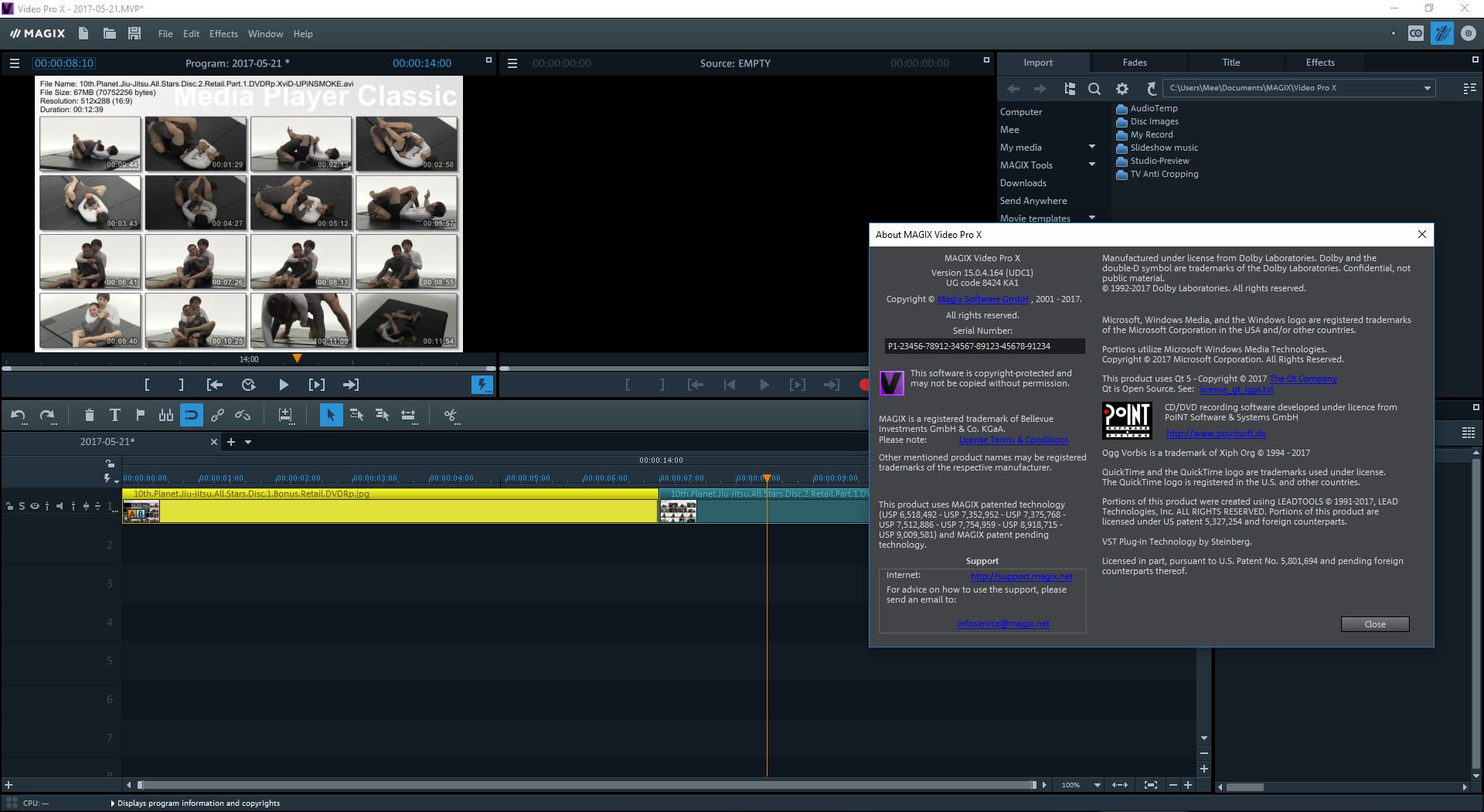Change Import panel list view mode
This screenshot has width=1484, height=812.
[x=1469, y=89]
